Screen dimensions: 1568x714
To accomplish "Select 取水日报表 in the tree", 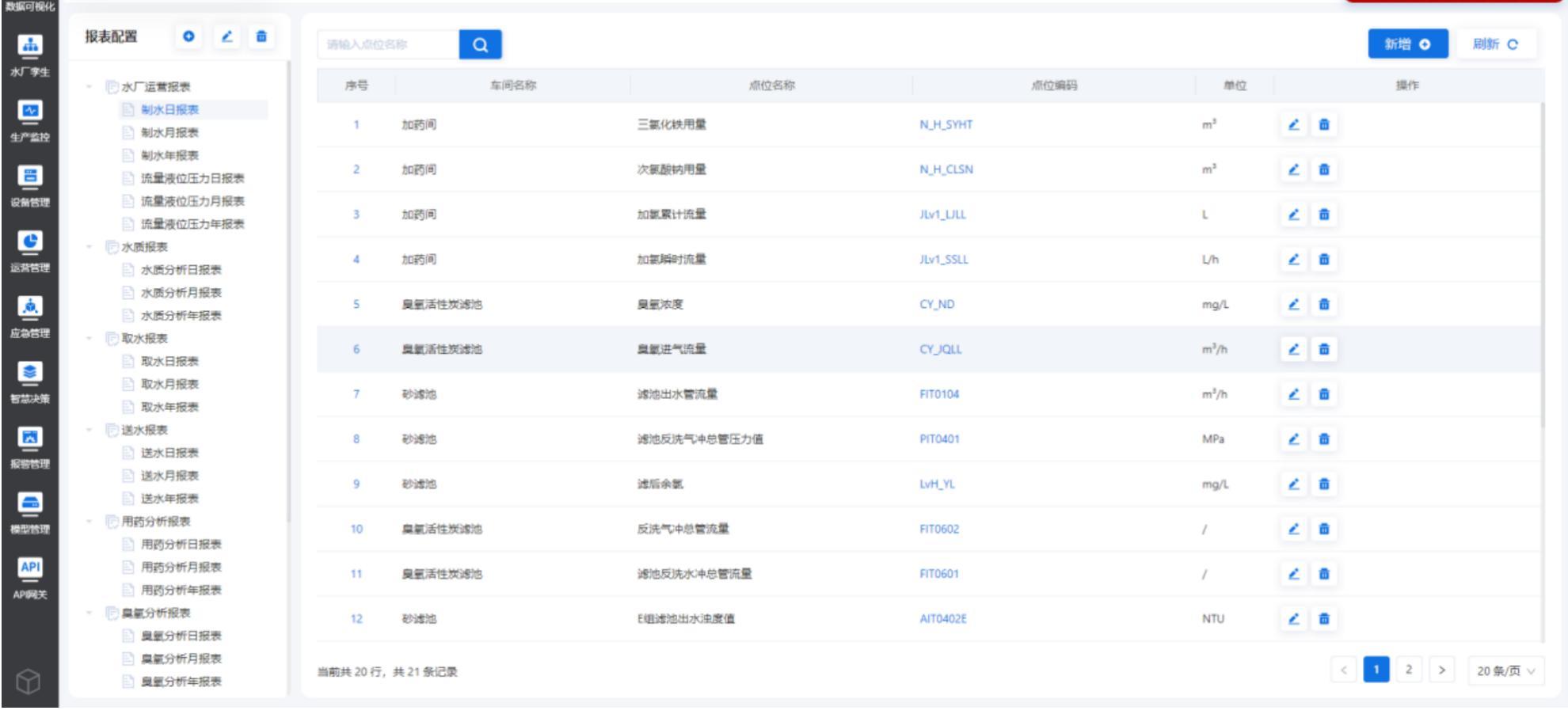I will coord(169,362).
